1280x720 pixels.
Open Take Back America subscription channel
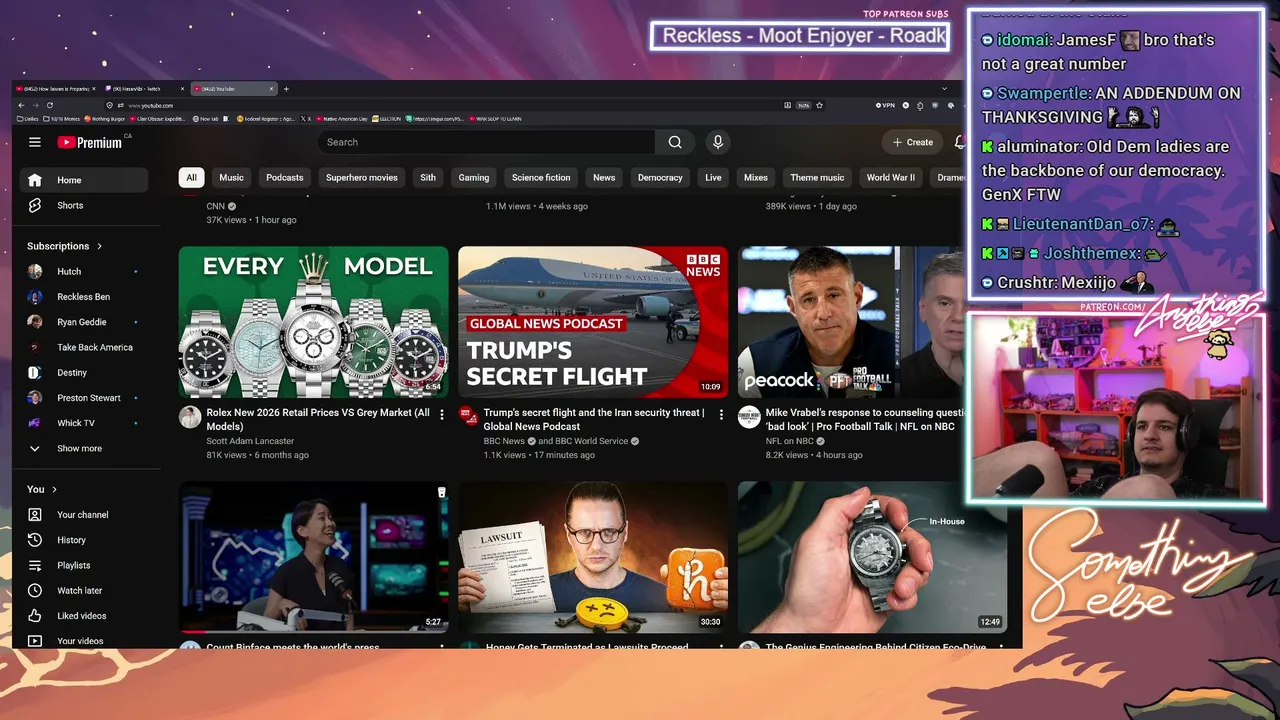tap(84, 347)
